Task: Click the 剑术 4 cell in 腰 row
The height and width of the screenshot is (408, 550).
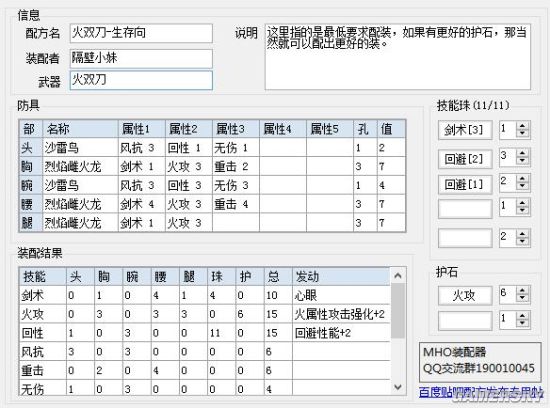Action: click(142, 204)
